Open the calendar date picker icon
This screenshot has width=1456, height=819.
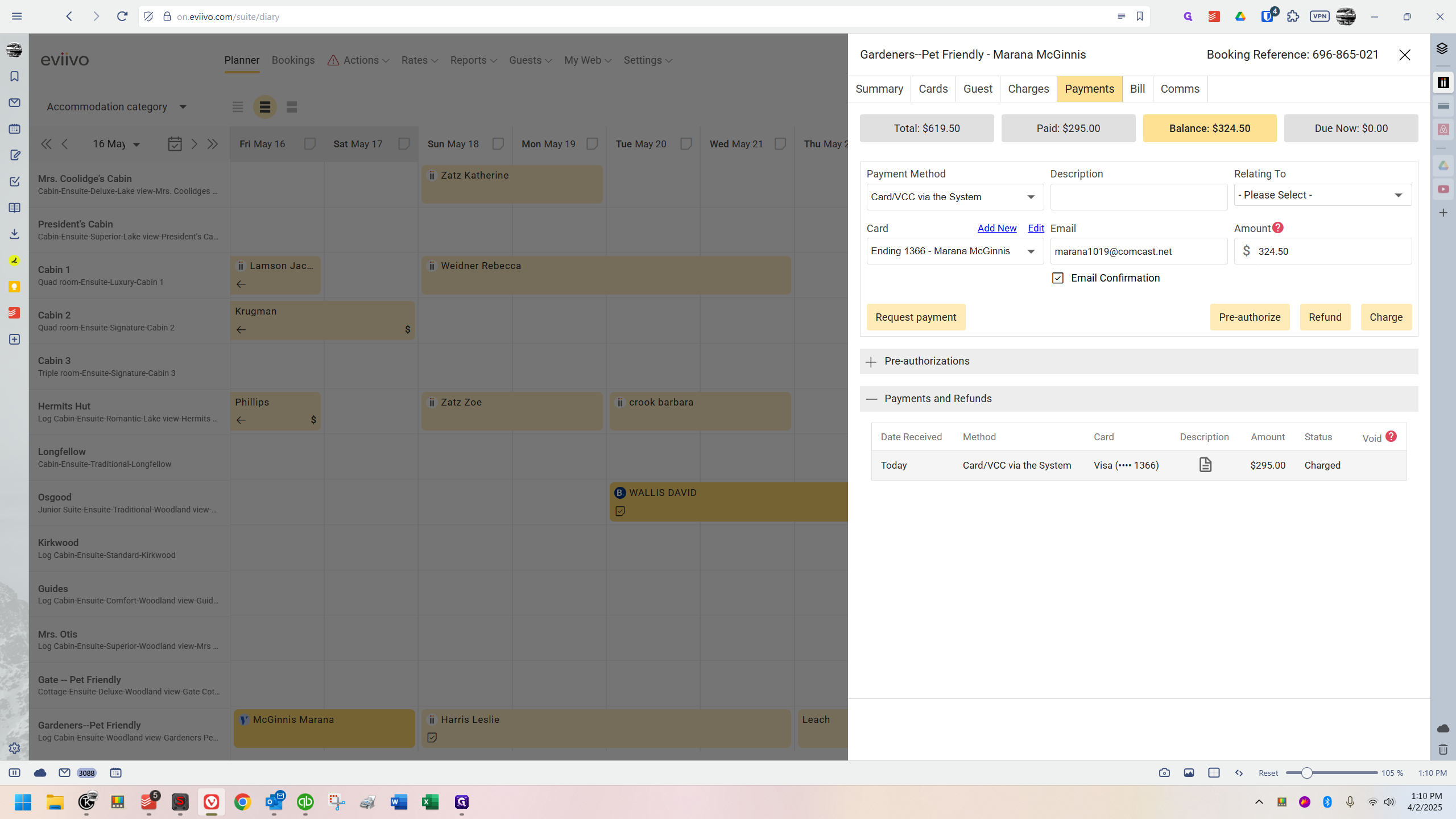click(x=175, y=144)
